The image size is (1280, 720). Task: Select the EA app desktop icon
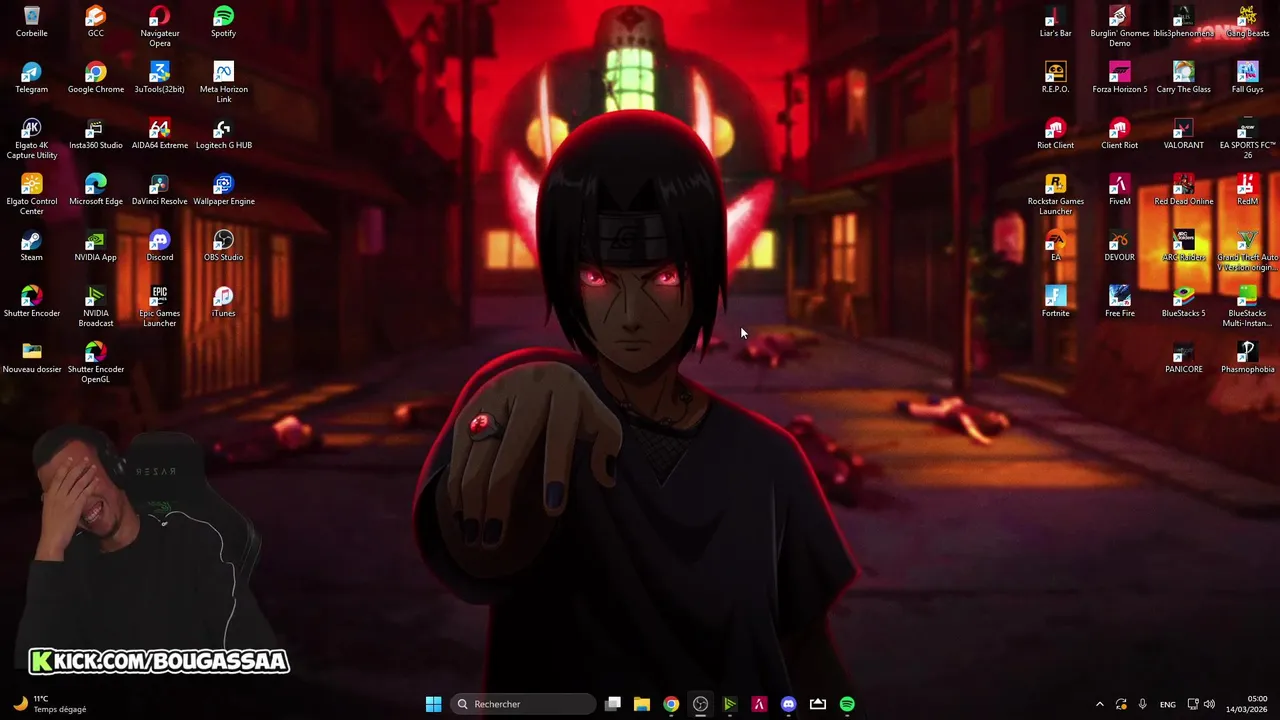tap(1056, 246)
